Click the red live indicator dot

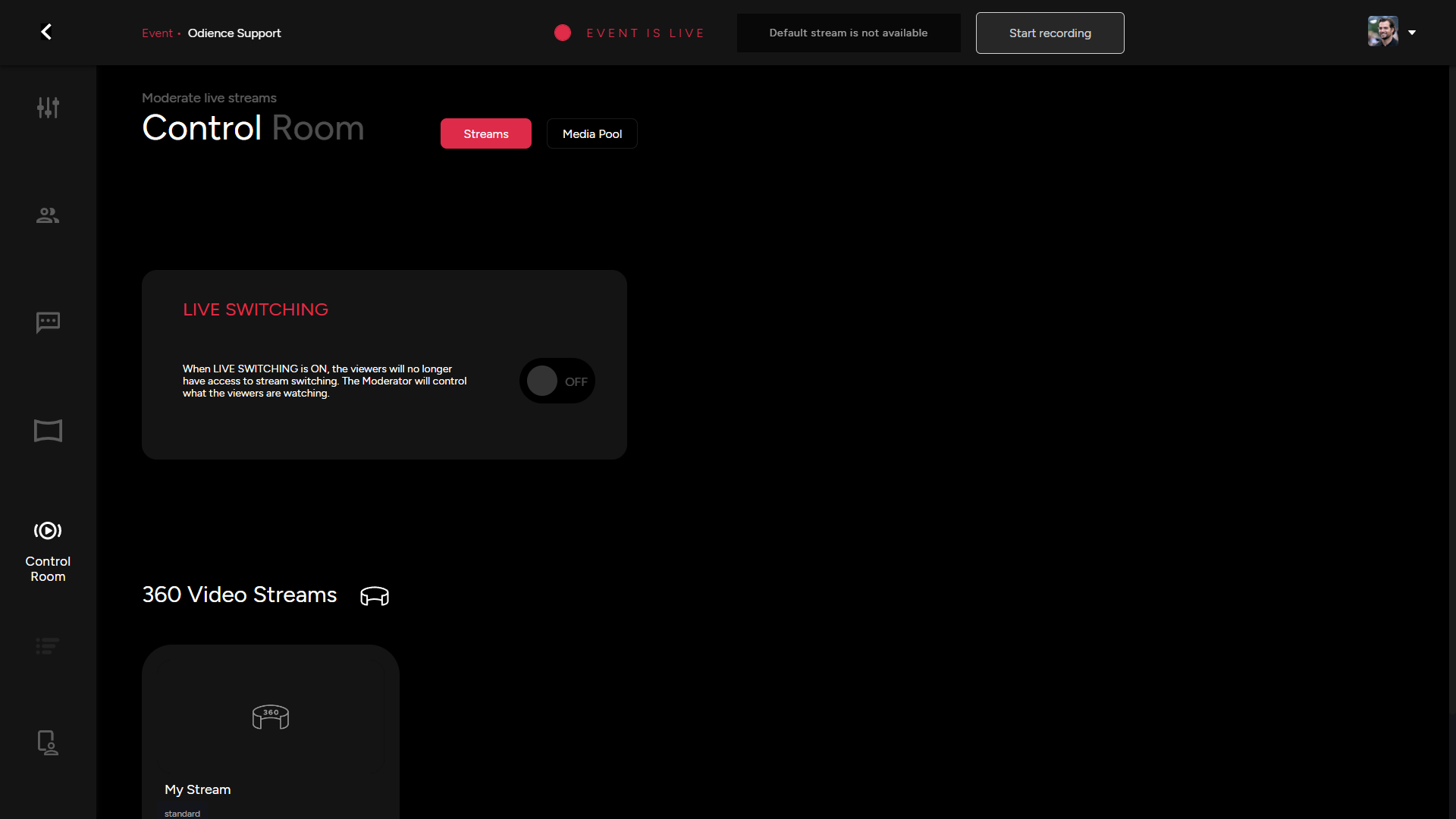click(x=563, y=33)
